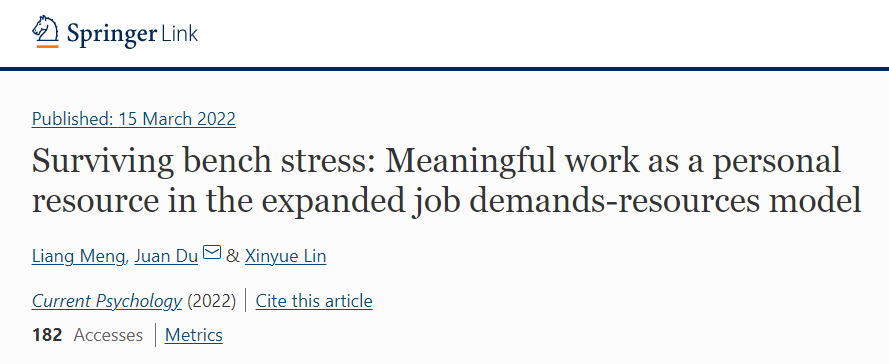
Task: Click the ampersand before Xinyue Lin
Action: pos(232,257)
